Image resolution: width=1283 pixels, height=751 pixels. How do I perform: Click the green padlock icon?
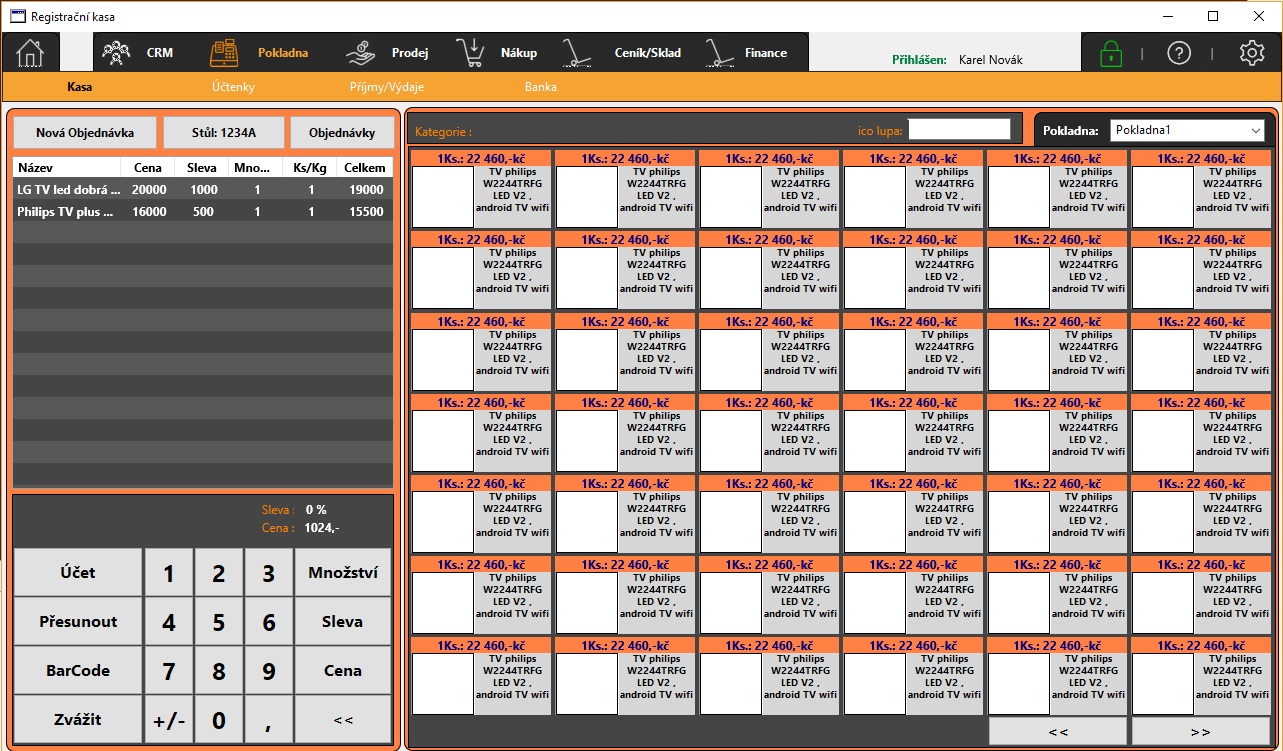coord(1111,54)
